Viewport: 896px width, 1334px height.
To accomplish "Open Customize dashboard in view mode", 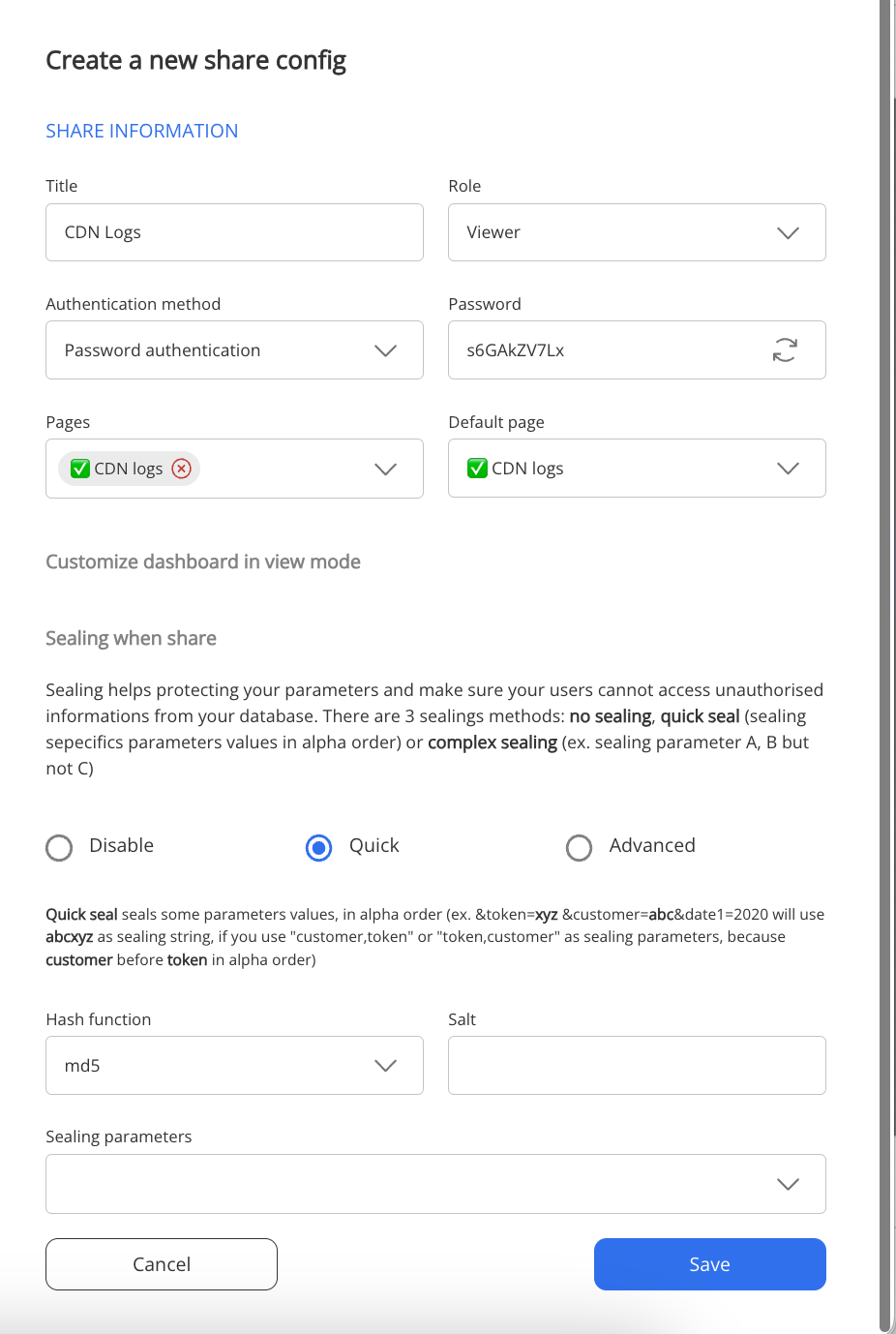I will (203, 561).
